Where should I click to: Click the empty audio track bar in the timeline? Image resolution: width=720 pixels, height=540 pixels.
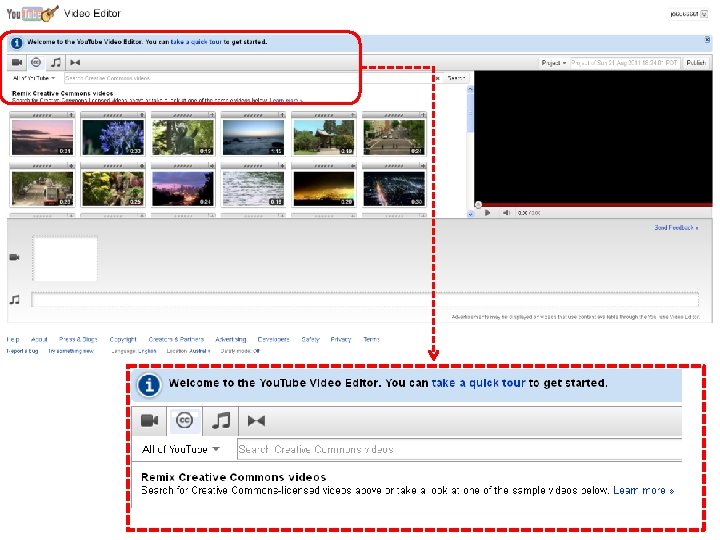pos(365,300)
